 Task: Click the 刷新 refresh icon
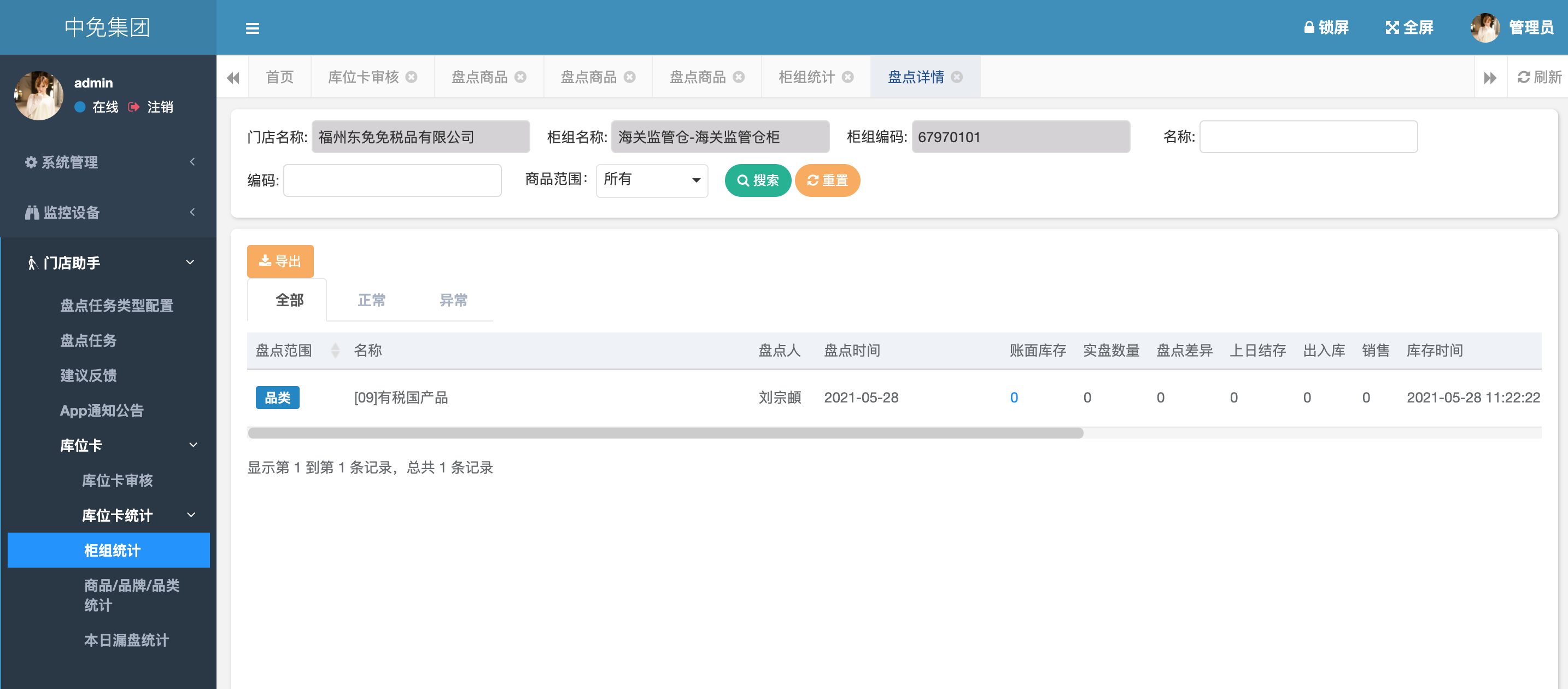pyautogui.click(x=1524, y=77)
